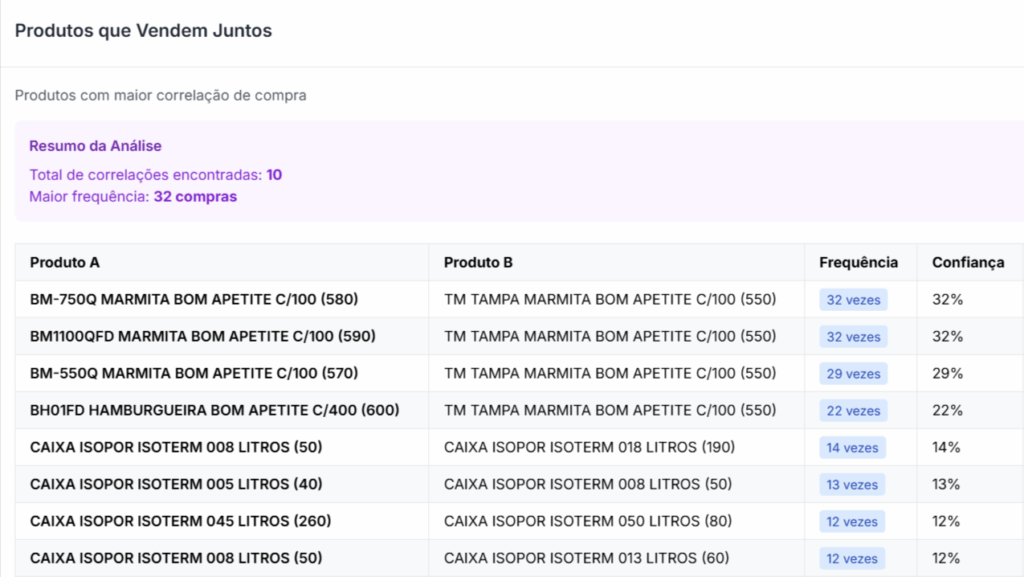Click the "14 vezes" frequency badge
The image size is (1024, 577).
[853, 448]
